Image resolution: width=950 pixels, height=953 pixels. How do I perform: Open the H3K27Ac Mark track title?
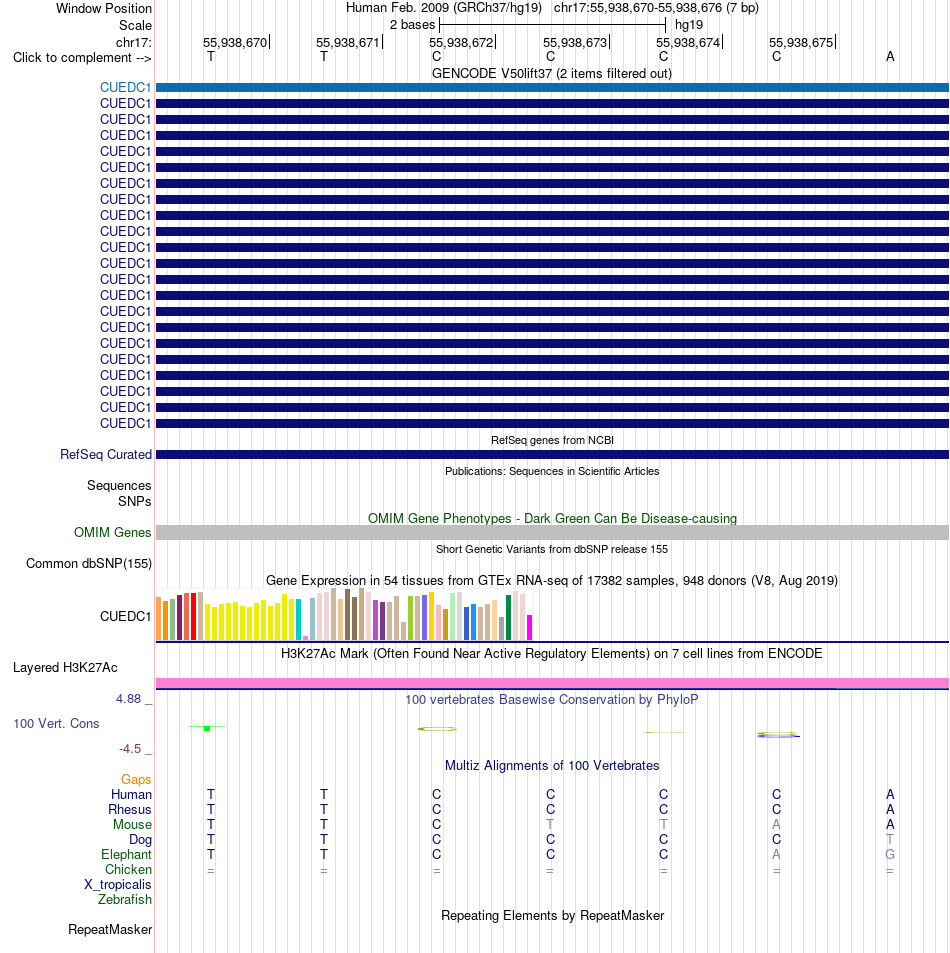point(552,653)
